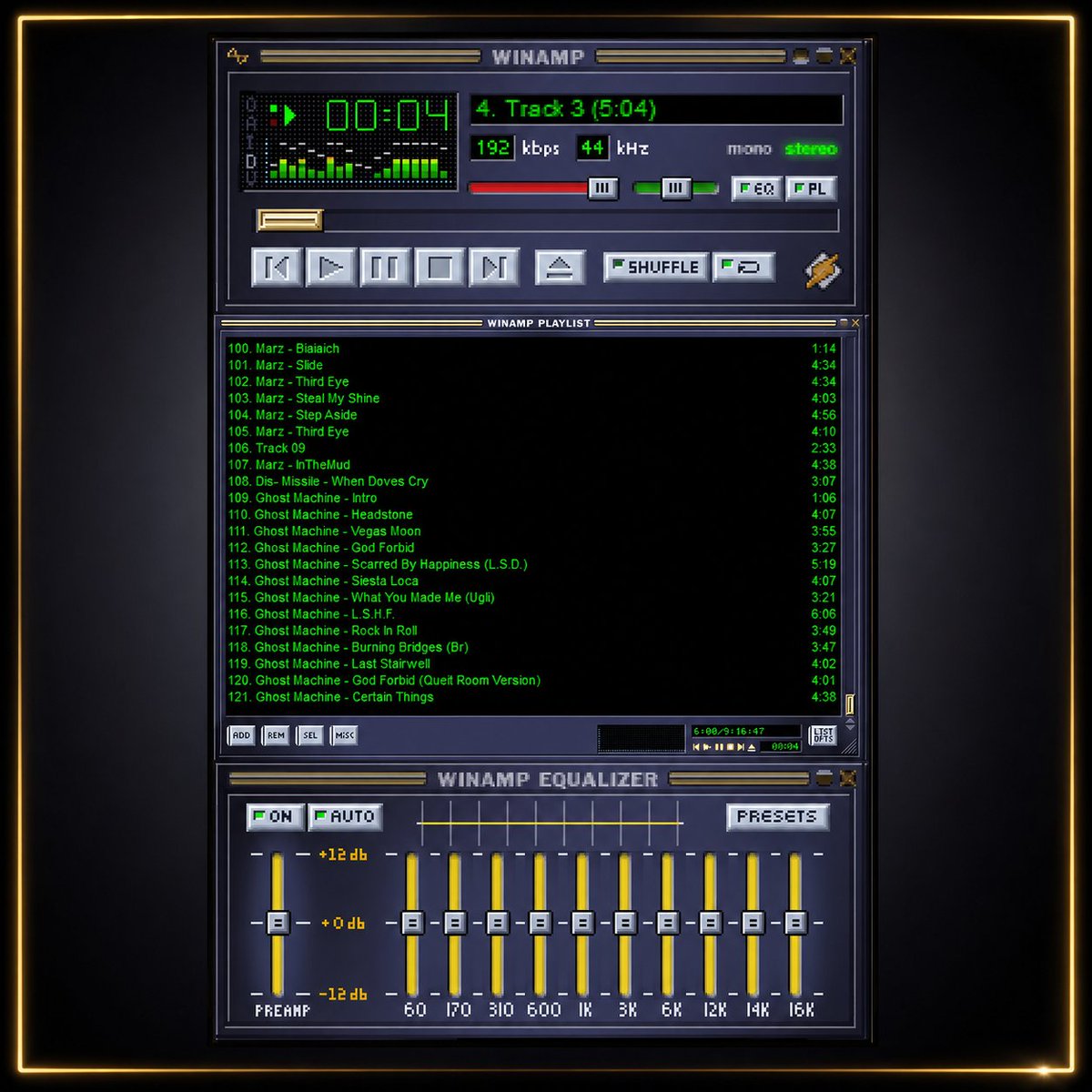Image resolution: width=1092 pixels, height=1092 pixels.
Task: Select '107. Marz - InTheMud' track
Action: point(531,465)
